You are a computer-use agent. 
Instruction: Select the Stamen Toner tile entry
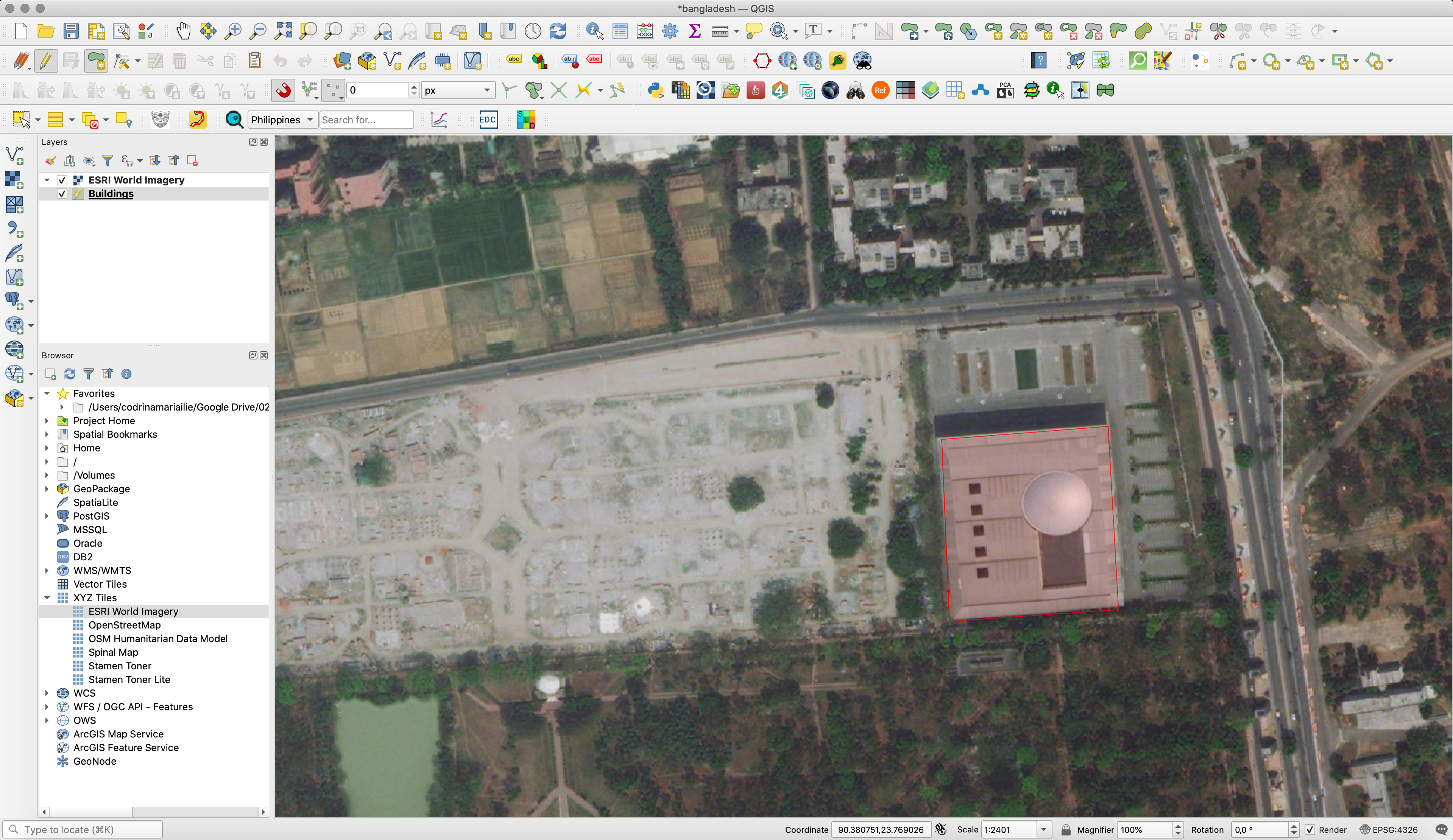(120, 666)
